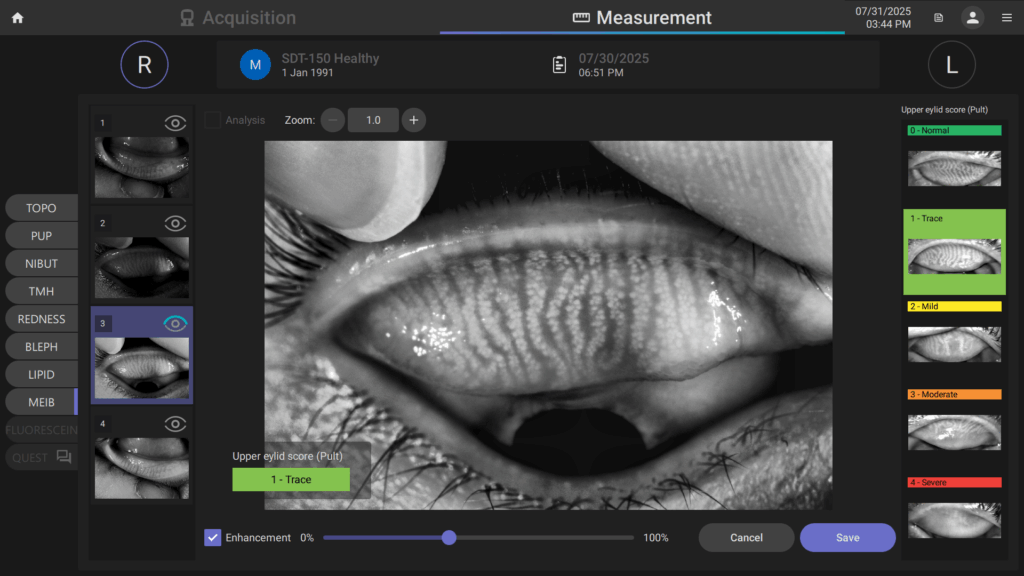1024x576 pixels.
Task: Select the 3 - Moderate score reference
Action: pos(953,424)
